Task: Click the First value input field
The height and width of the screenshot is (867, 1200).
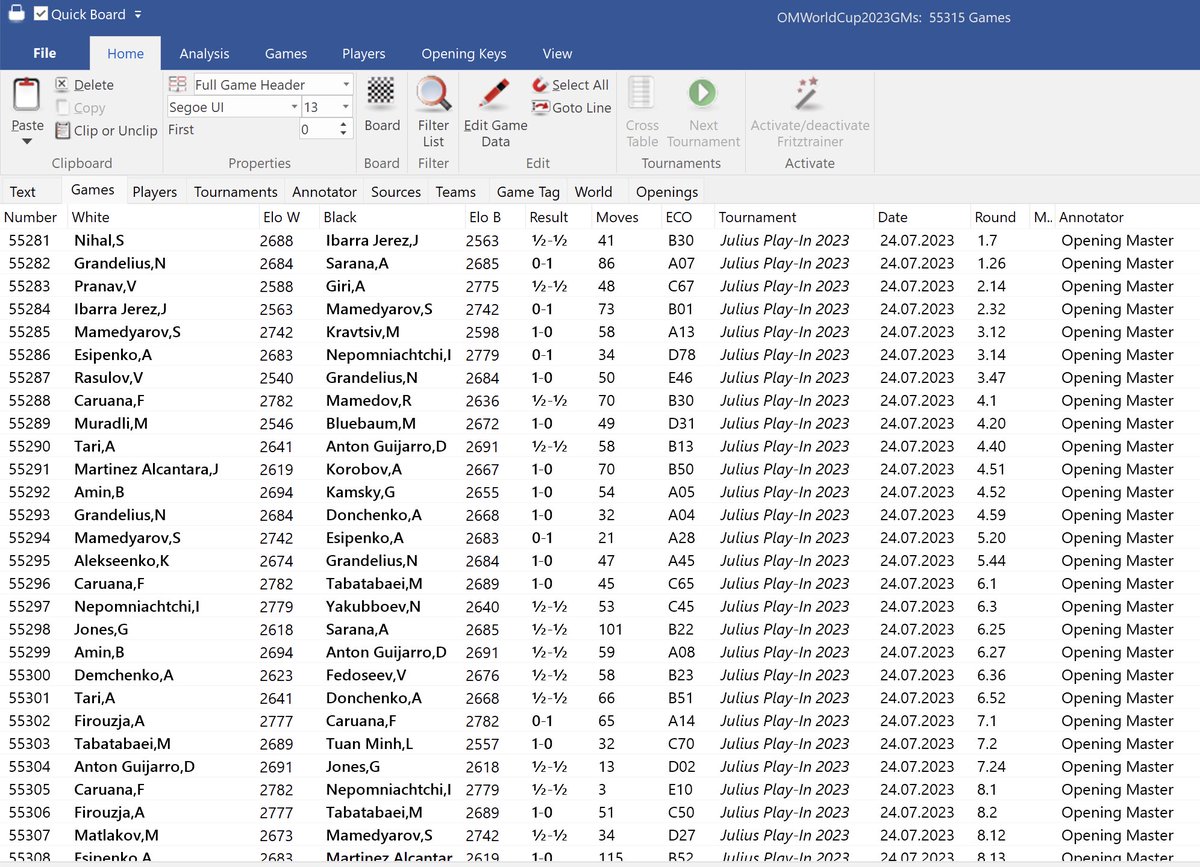Action: coord(318,130)
